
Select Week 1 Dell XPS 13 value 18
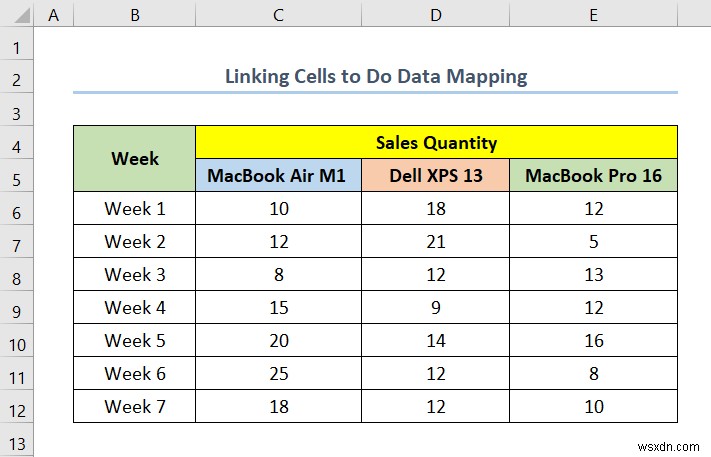click(435, 209)
